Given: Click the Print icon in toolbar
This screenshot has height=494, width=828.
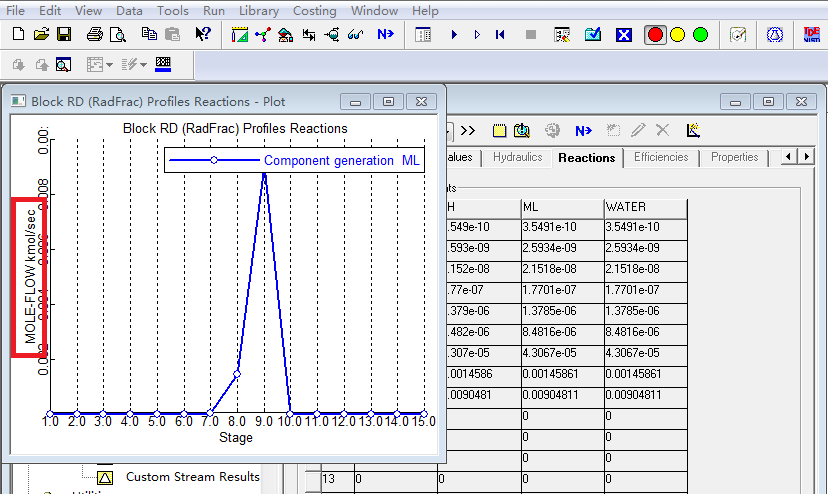Looking at the screenshot, I should click(x=94, y=35).
